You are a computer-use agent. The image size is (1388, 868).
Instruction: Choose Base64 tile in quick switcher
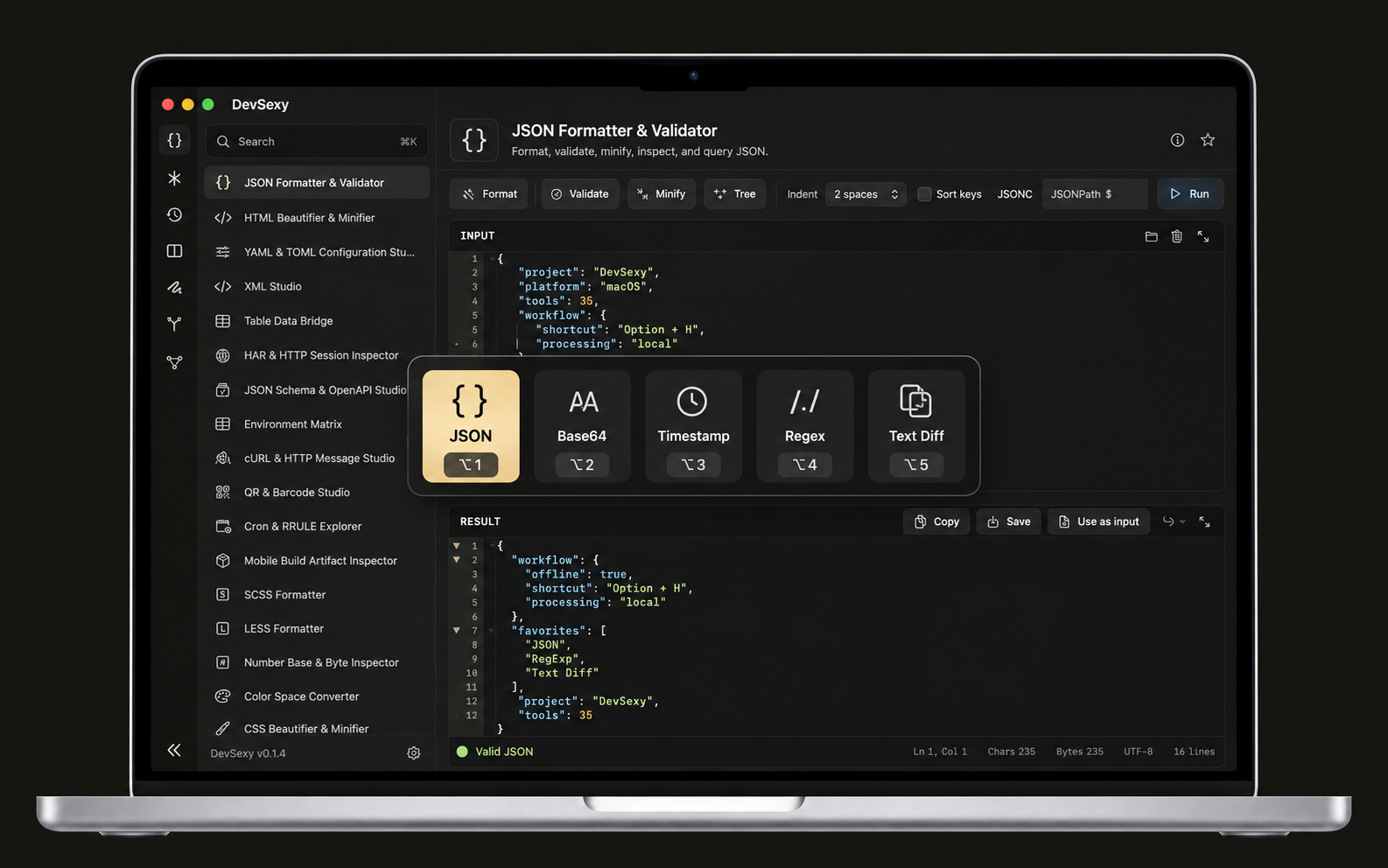[582, 426]
